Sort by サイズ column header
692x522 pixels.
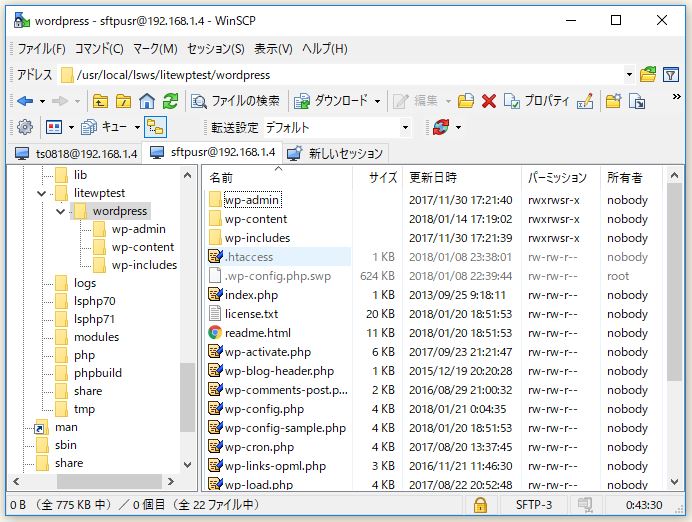[x=378, y=177]
